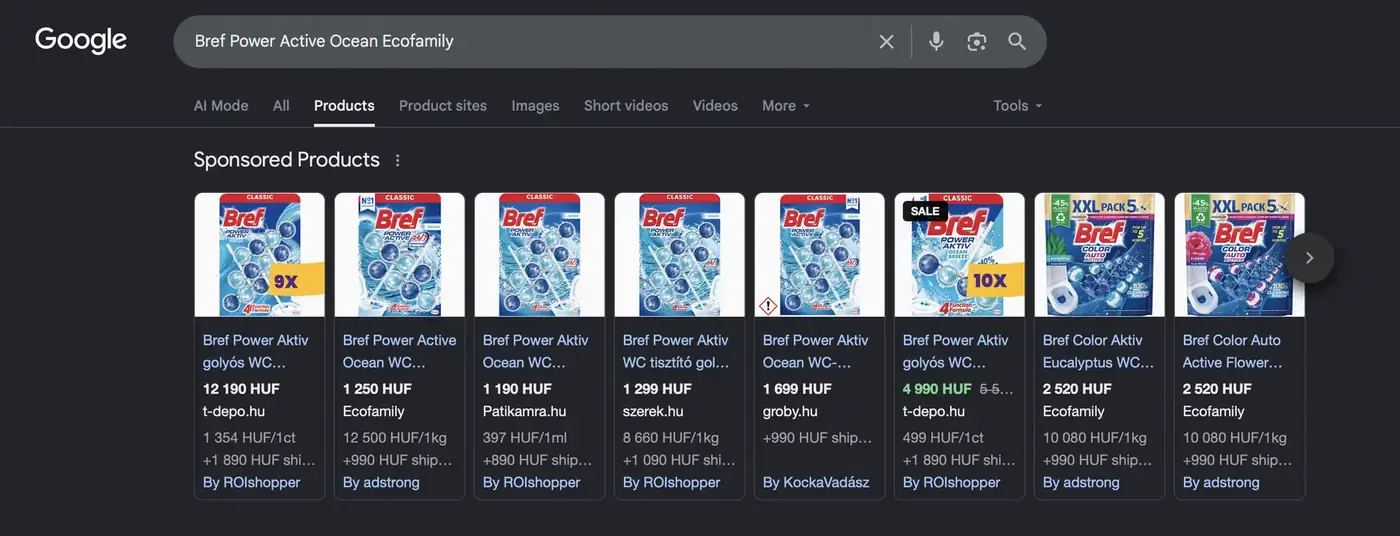Click the Patikamra.hu seller name
Screen dimensions: 1400x536
(525, 411)
